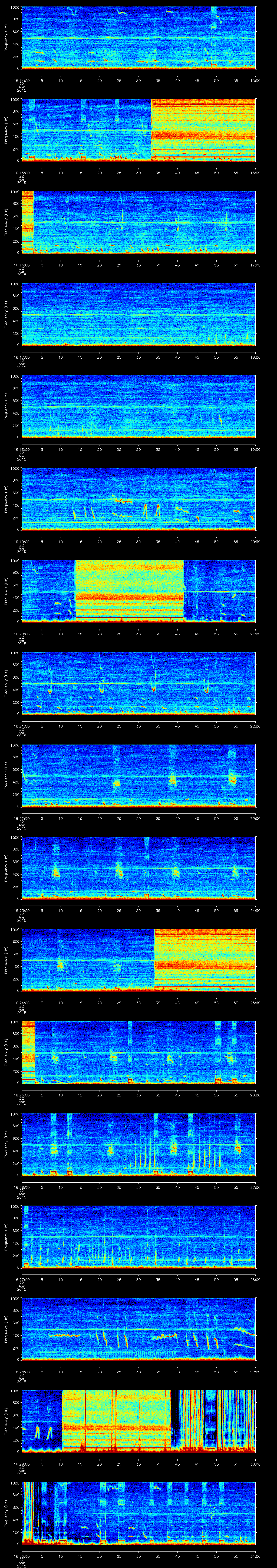Click the 16:19:00 start time label
The image size is (277, 1568).
[x=21, y=542]
